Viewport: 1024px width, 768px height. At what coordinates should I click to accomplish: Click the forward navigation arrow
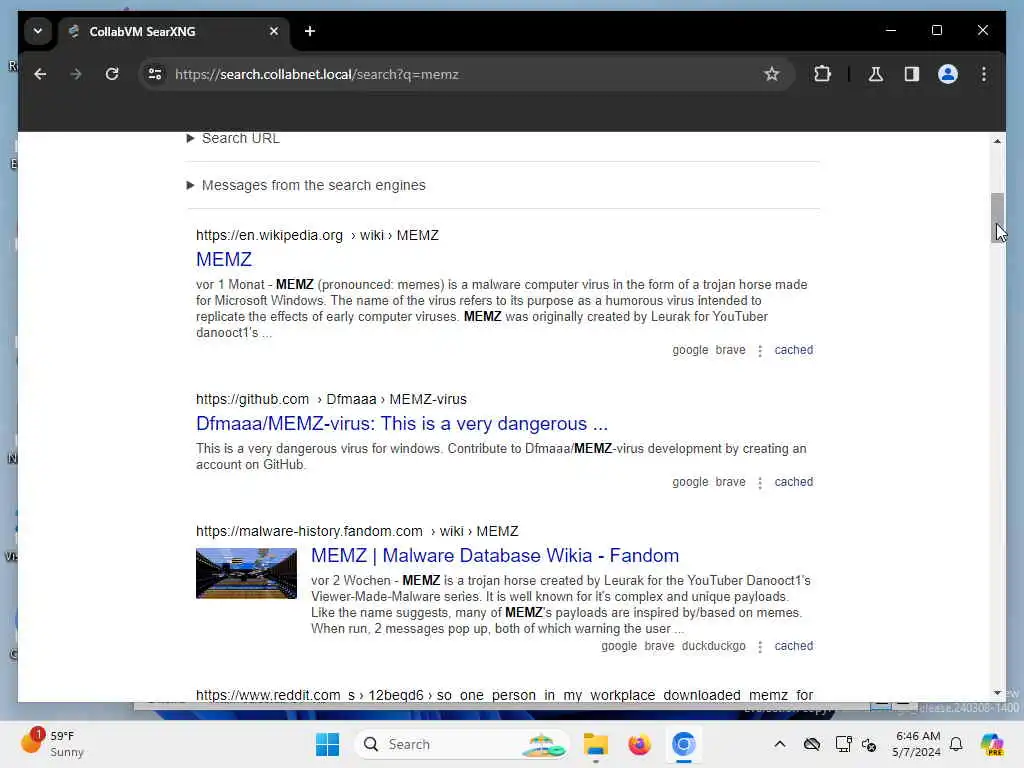point(76,74)
